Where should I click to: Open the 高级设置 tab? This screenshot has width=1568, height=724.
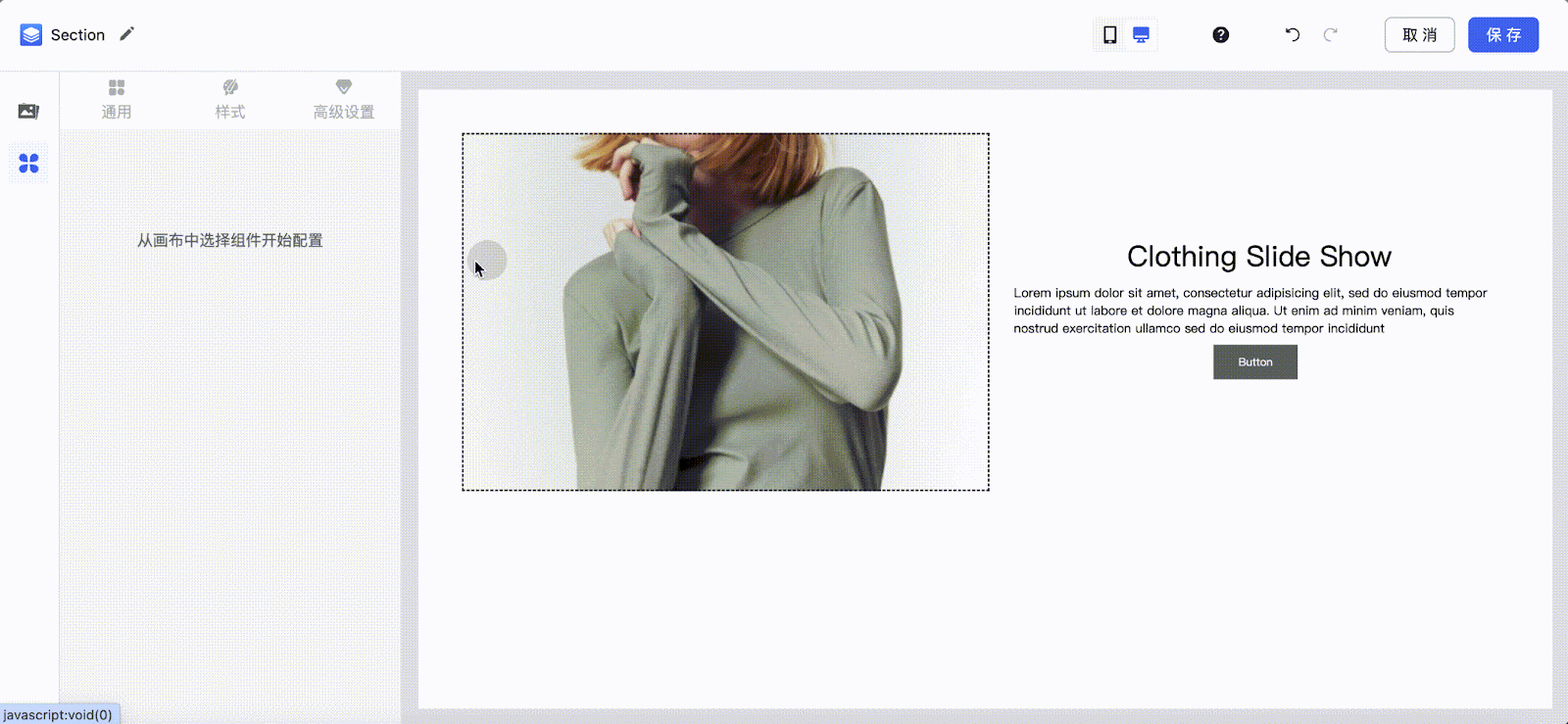[x=343, y=100]
